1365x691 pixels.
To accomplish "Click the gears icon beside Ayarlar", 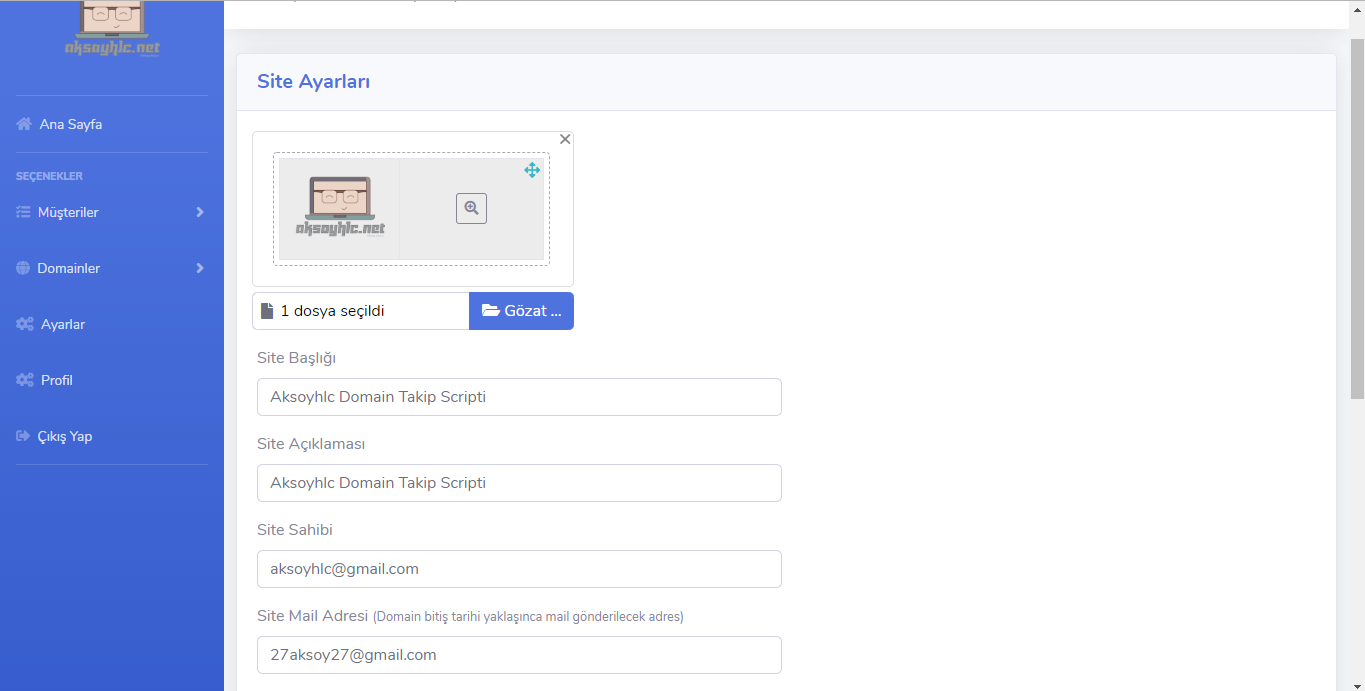I will tap(25, 324).
